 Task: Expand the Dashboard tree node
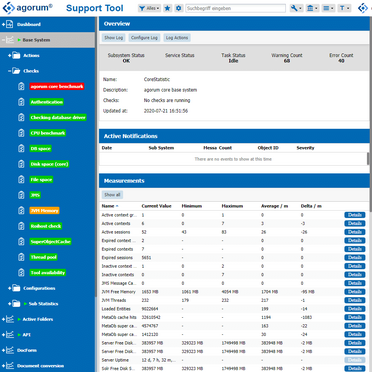(x=3, y=24)
